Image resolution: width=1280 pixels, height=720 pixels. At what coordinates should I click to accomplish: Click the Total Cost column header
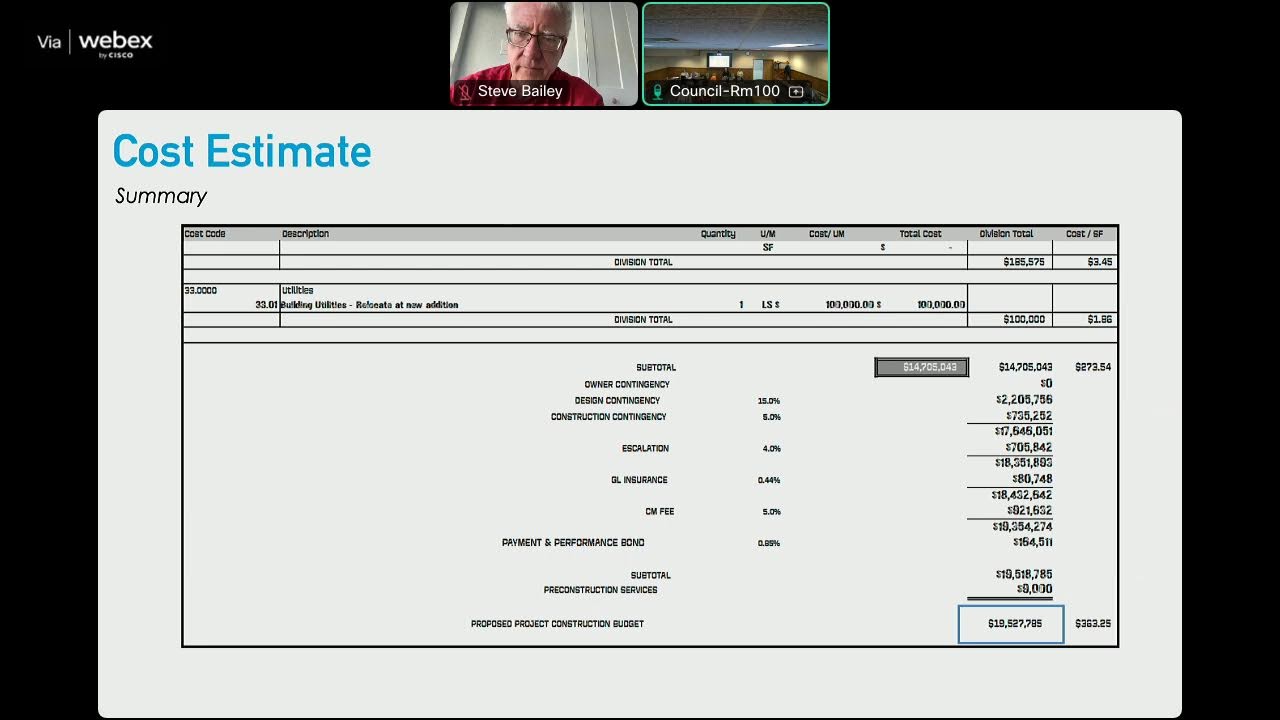coord(920,234)
